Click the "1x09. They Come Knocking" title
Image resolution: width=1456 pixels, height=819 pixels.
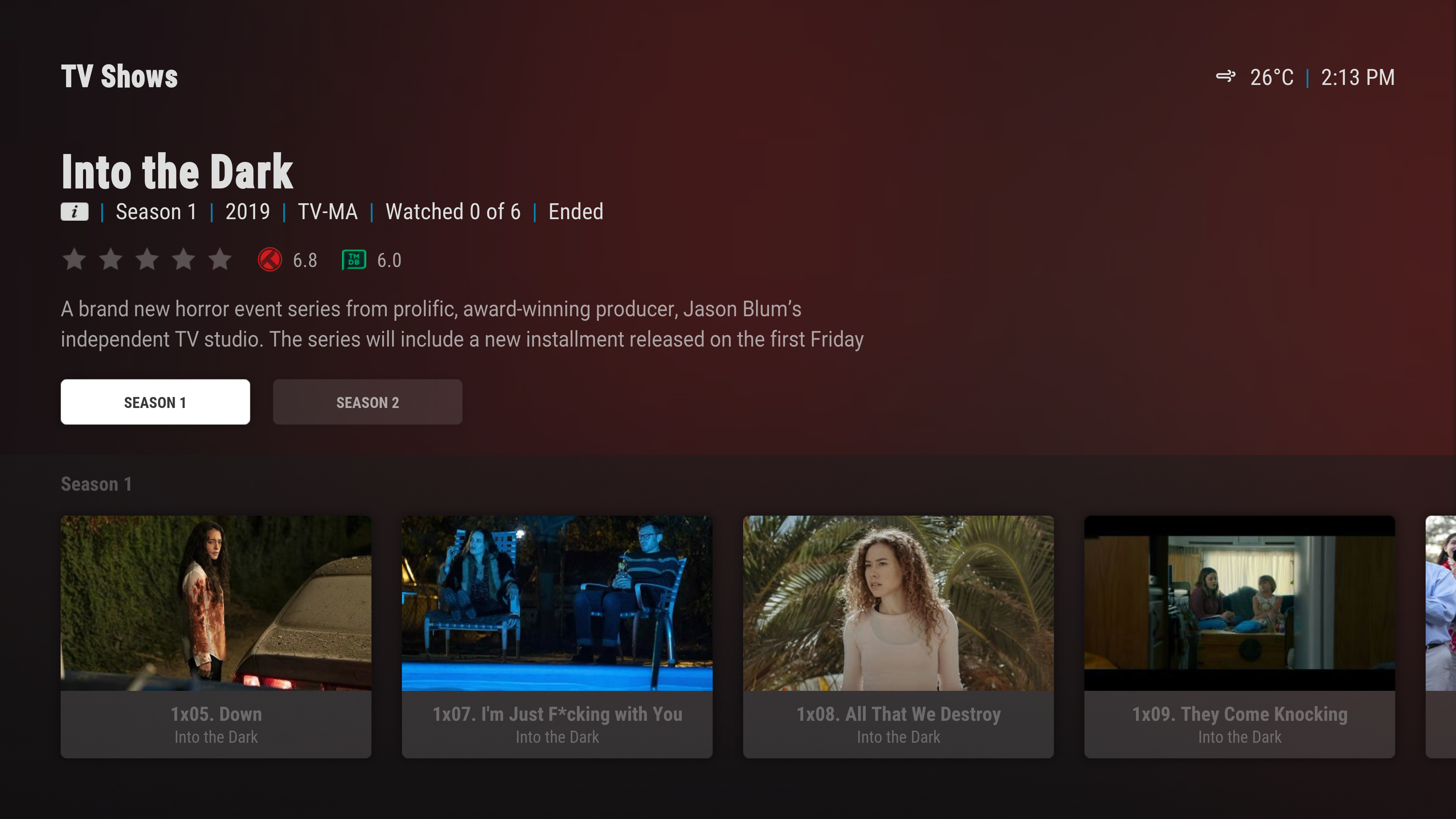[1239, 714]
